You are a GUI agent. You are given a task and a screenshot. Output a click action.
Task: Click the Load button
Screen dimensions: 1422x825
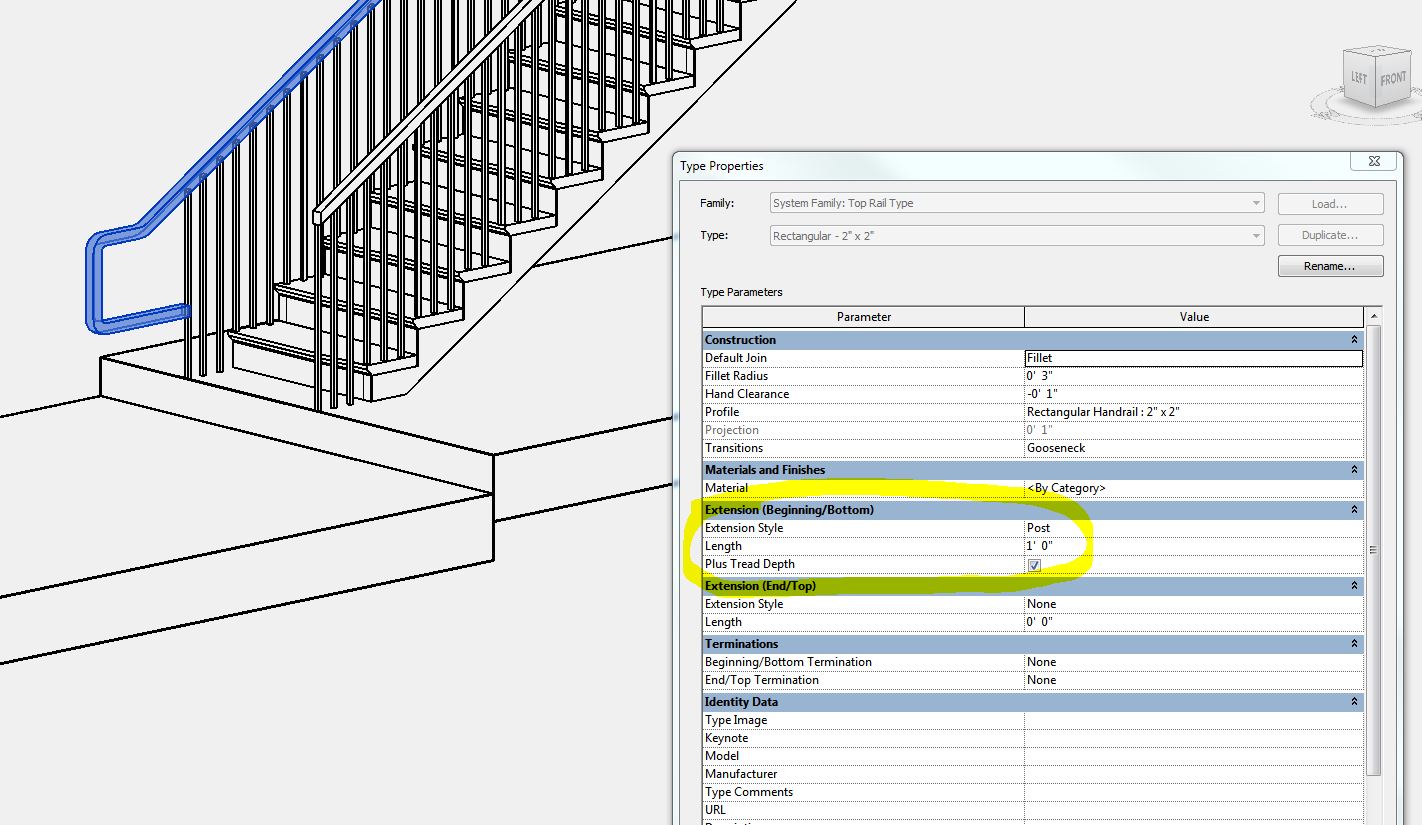(x=1330, y=203)
